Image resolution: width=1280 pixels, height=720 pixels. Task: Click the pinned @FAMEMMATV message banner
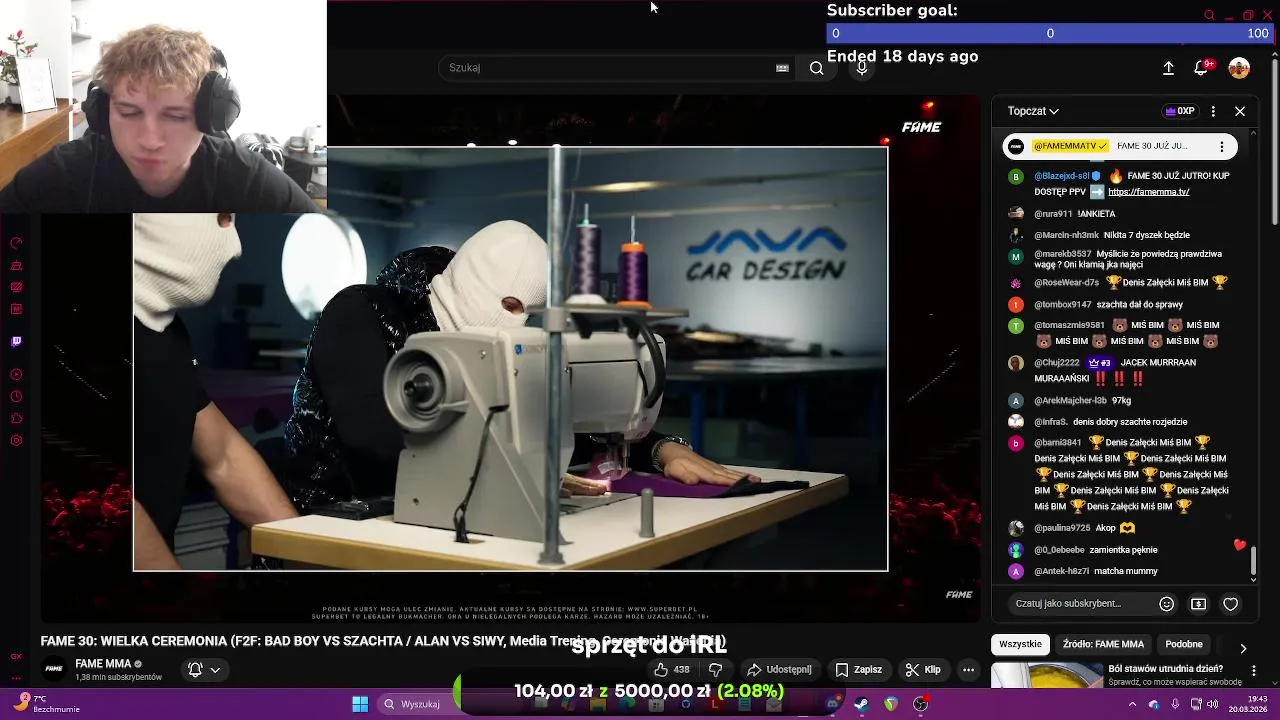click(1120, 146)
